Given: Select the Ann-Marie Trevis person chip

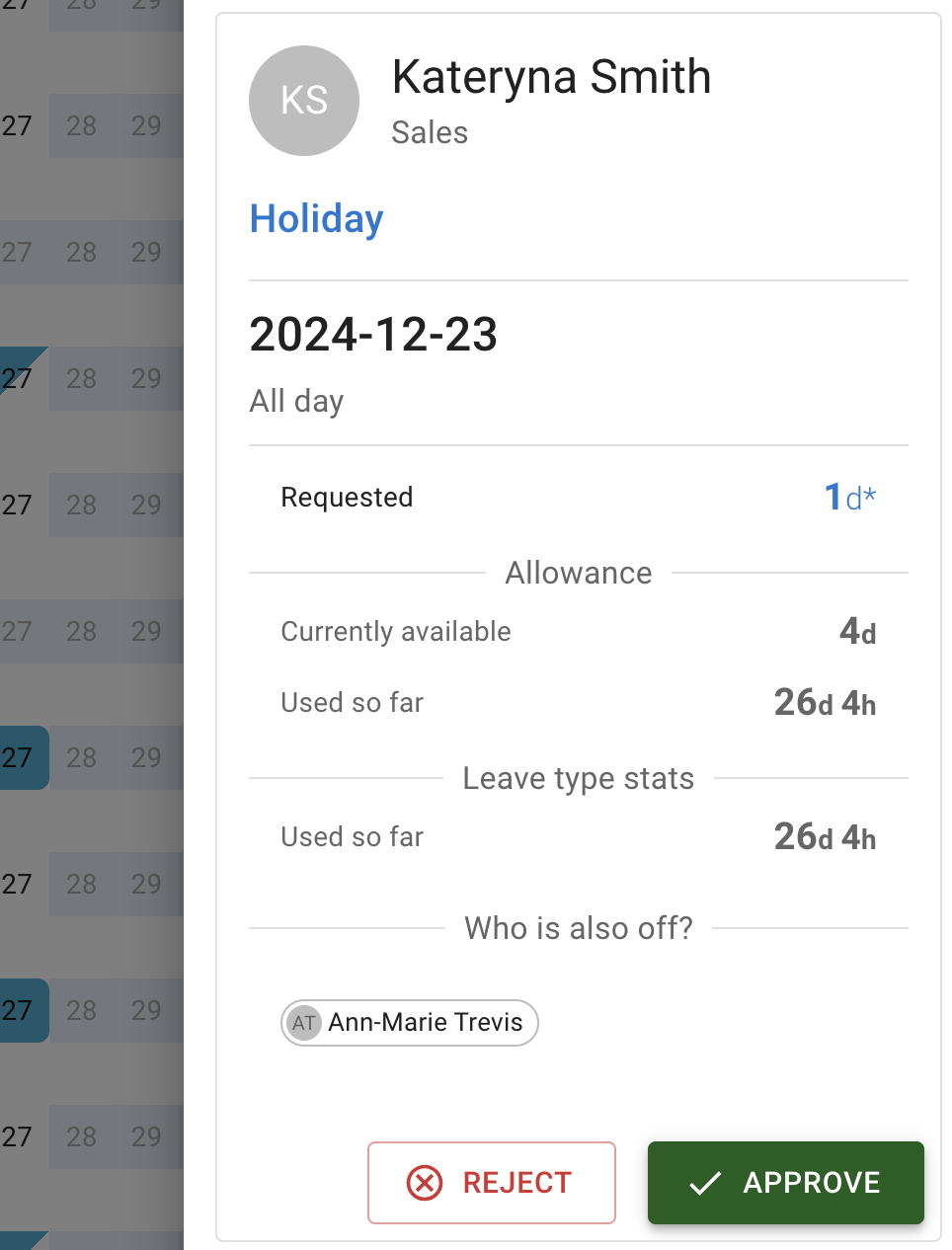Looking at the screenshot, I should point(409,1023).
